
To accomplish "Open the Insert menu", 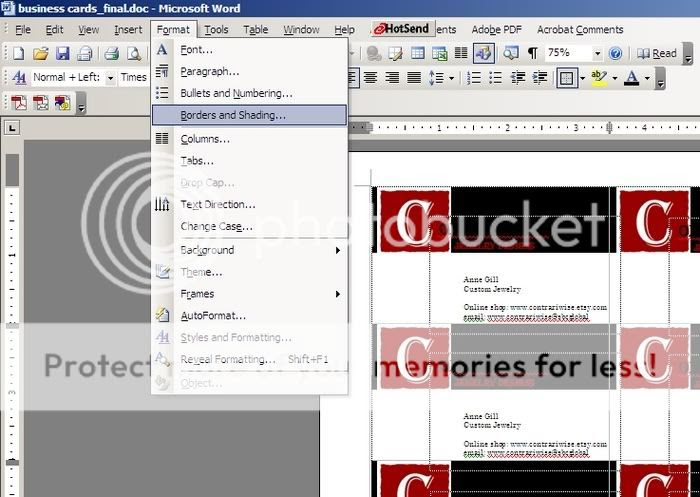I will 128,29.
